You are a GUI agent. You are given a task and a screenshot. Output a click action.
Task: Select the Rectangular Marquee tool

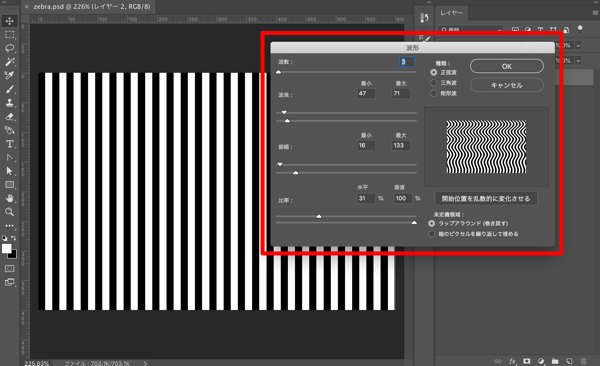10,34
